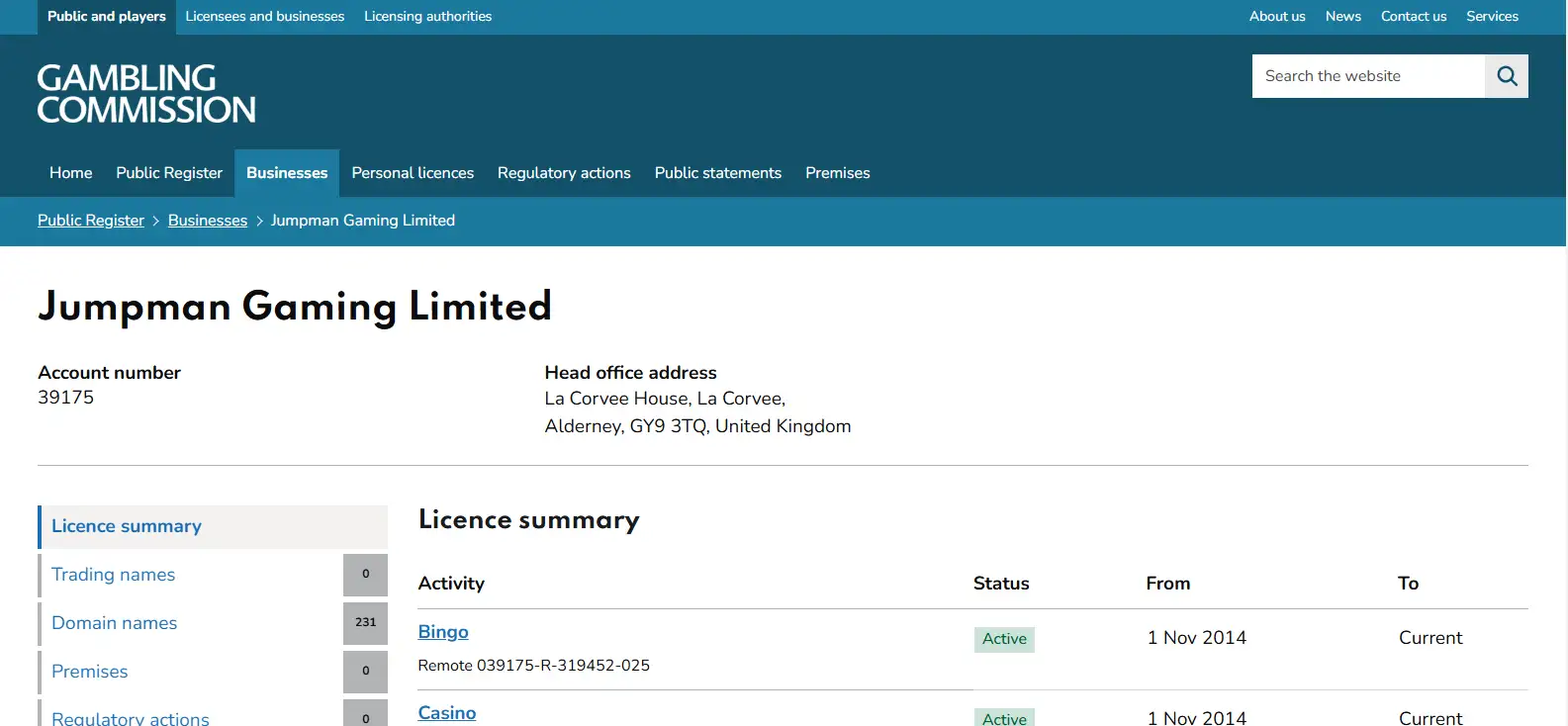
Task: Open the Services link
Action: [1492, 17]
